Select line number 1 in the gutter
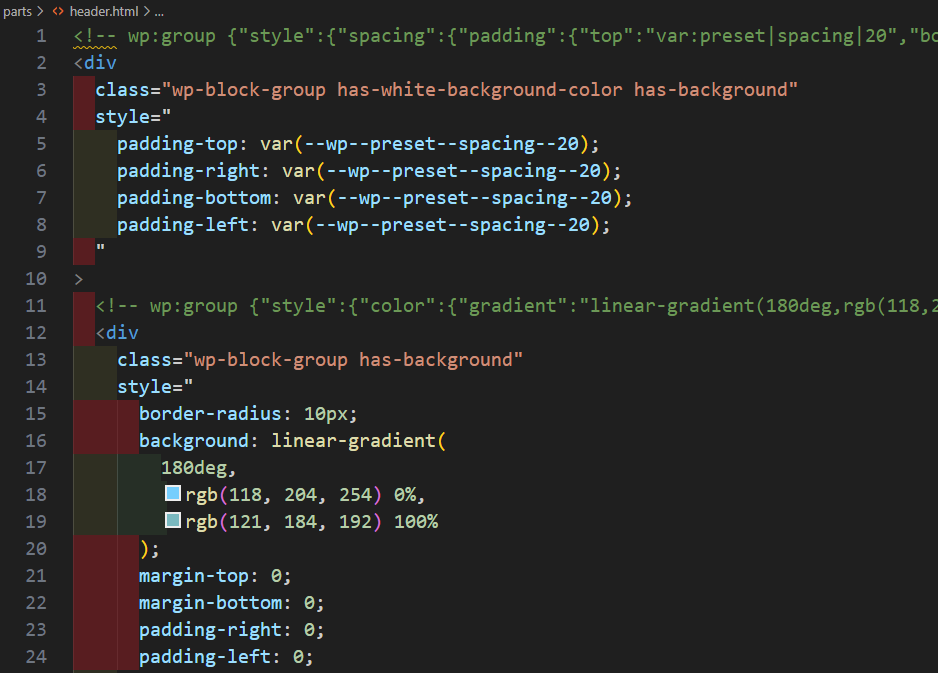 40,36
